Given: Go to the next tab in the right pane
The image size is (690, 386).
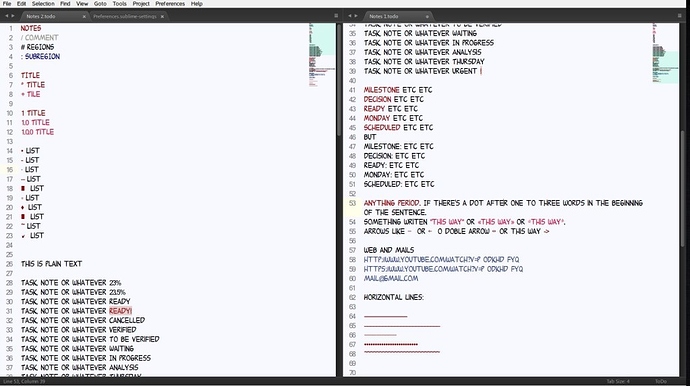Looking at the screenshot, I should [356, 16].
